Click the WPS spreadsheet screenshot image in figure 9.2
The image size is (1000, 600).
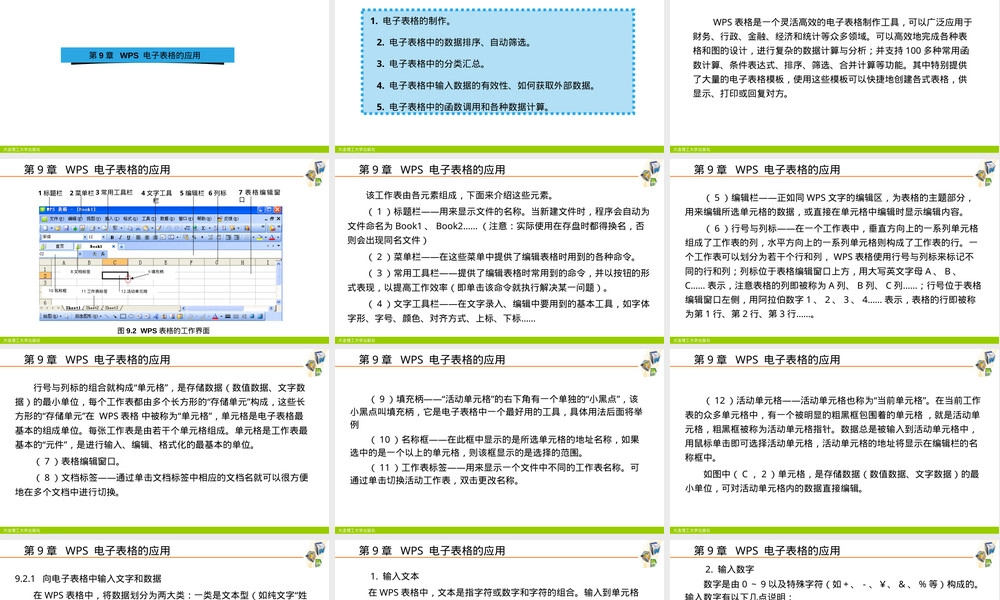pos(160,263)
